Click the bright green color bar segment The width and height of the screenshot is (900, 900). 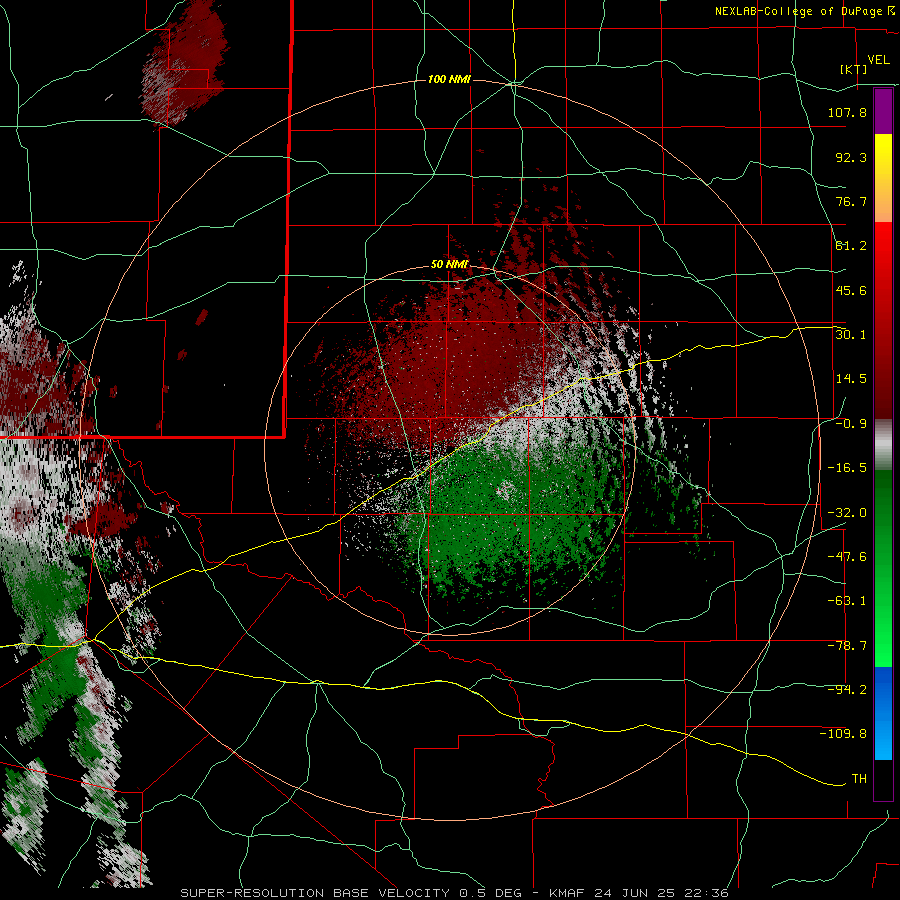883,568
